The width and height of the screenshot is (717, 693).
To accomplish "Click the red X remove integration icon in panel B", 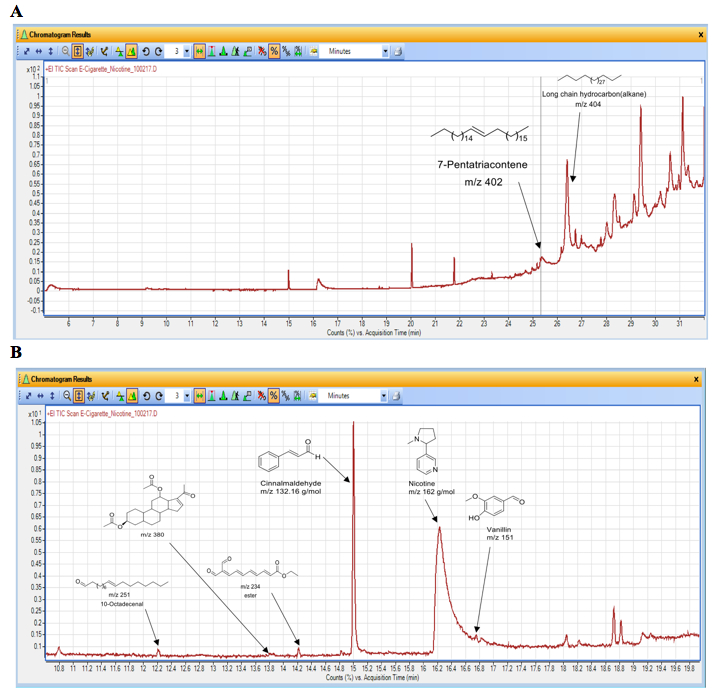I will coord(261,396).
